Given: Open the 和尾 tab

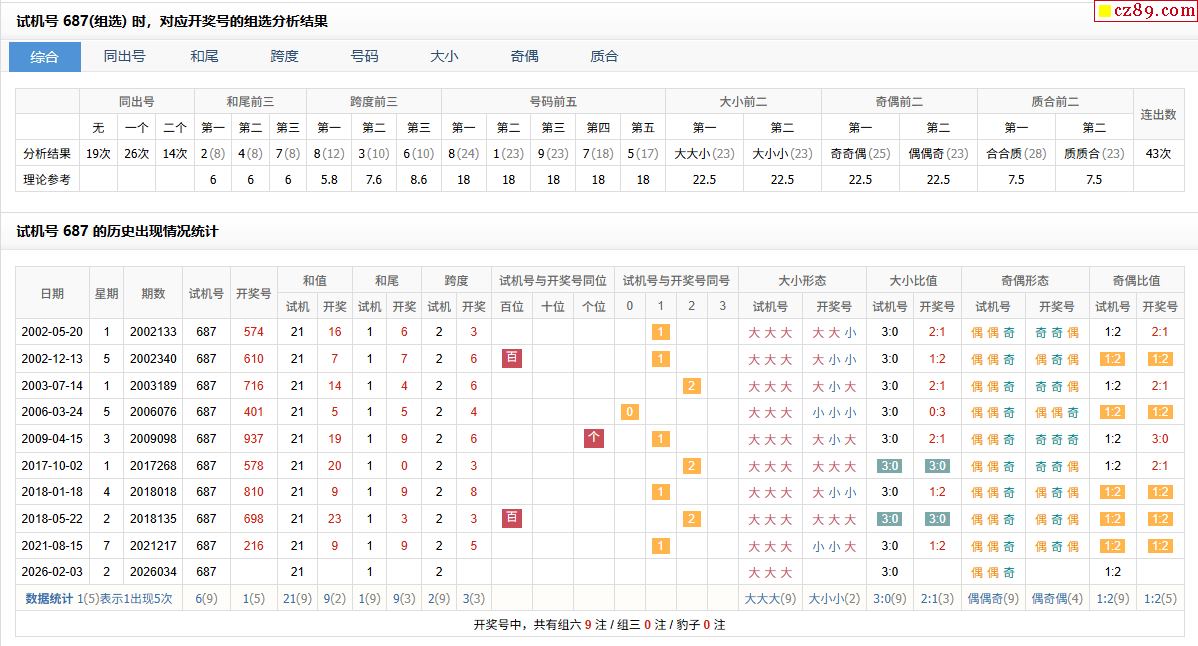Looking at the screenshot, I should [x=204, y=57].
